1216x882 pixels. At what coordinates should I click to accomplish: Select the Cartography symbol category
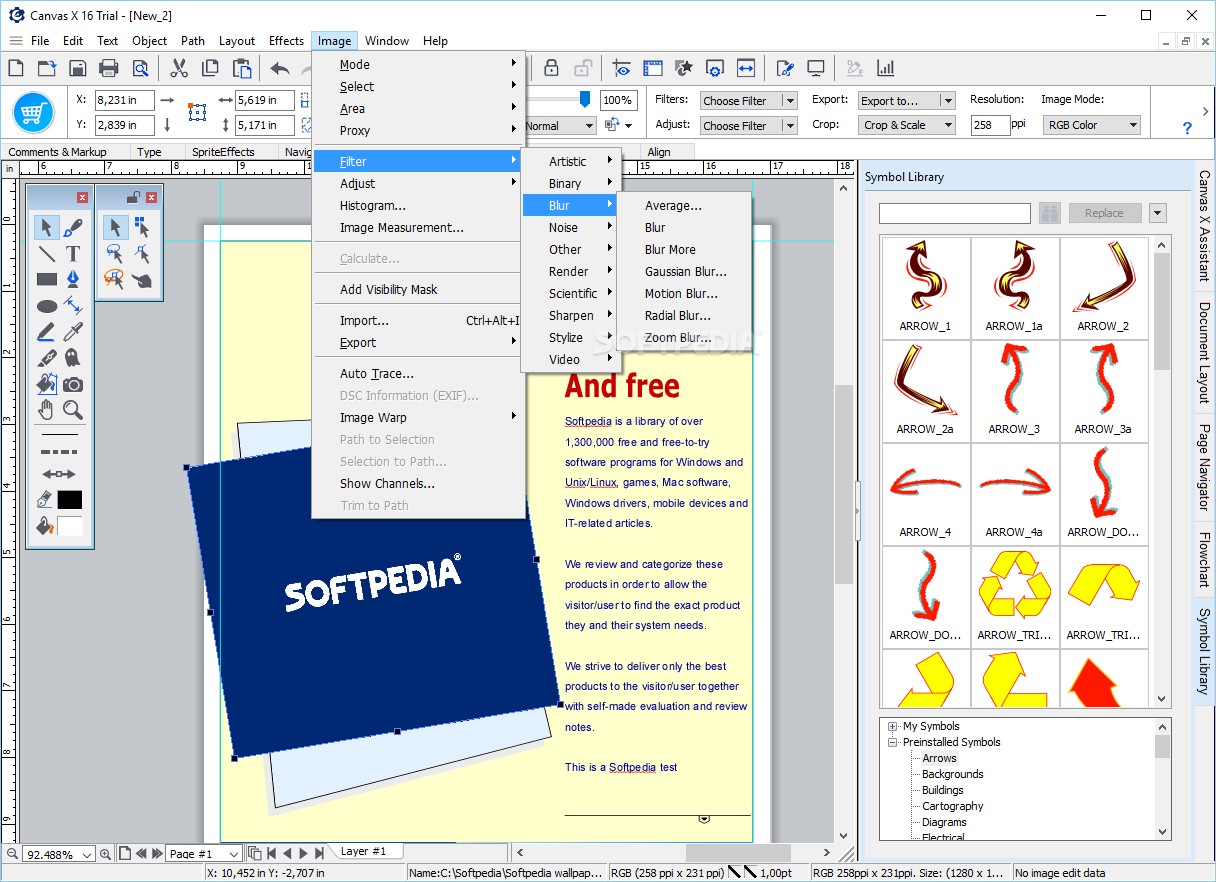(x=952, y=806)
